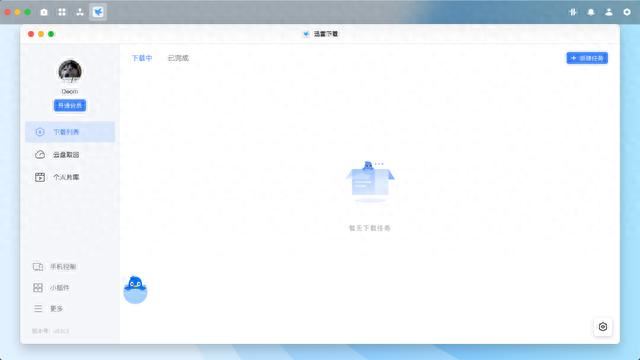Select the network topology icon in top bar
Image resolution: width=640 pixels, height=360 pixels.
[x=80, y=12]
